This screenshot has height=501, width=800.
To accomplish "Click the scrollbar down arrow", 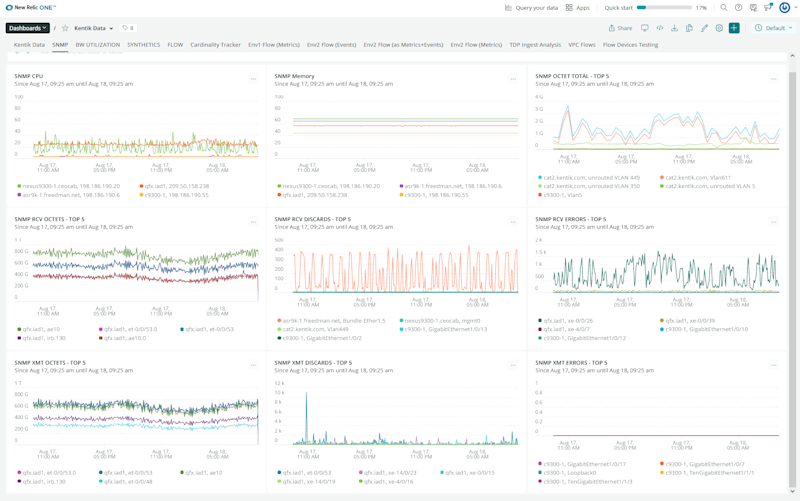I will 792,491.
